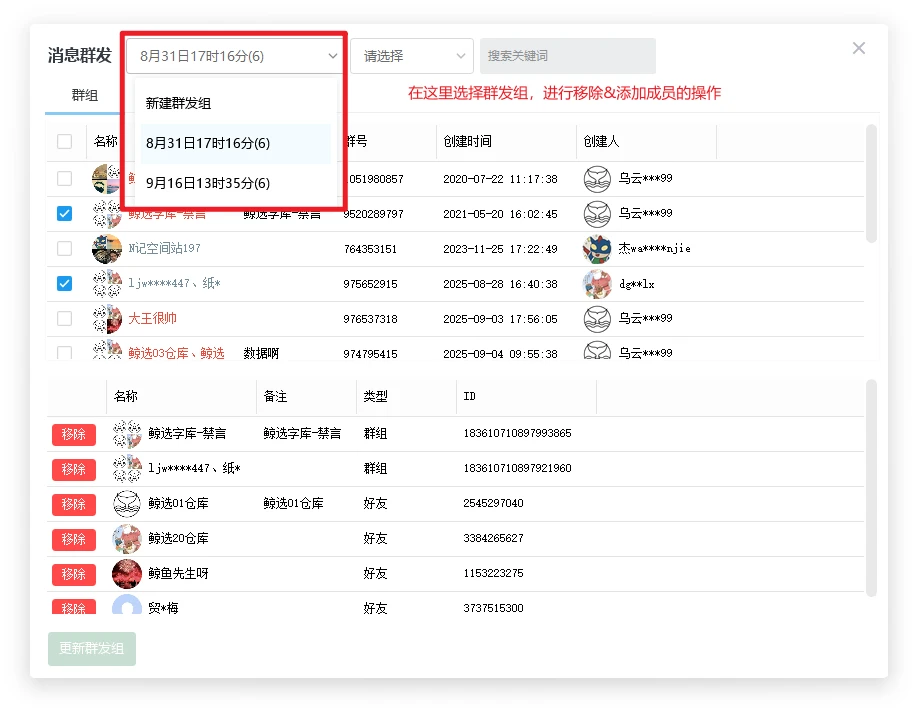Click the red avatar of 鲸鱼先生呀
Screen dimensions: 918x714
tap(126, 574)
